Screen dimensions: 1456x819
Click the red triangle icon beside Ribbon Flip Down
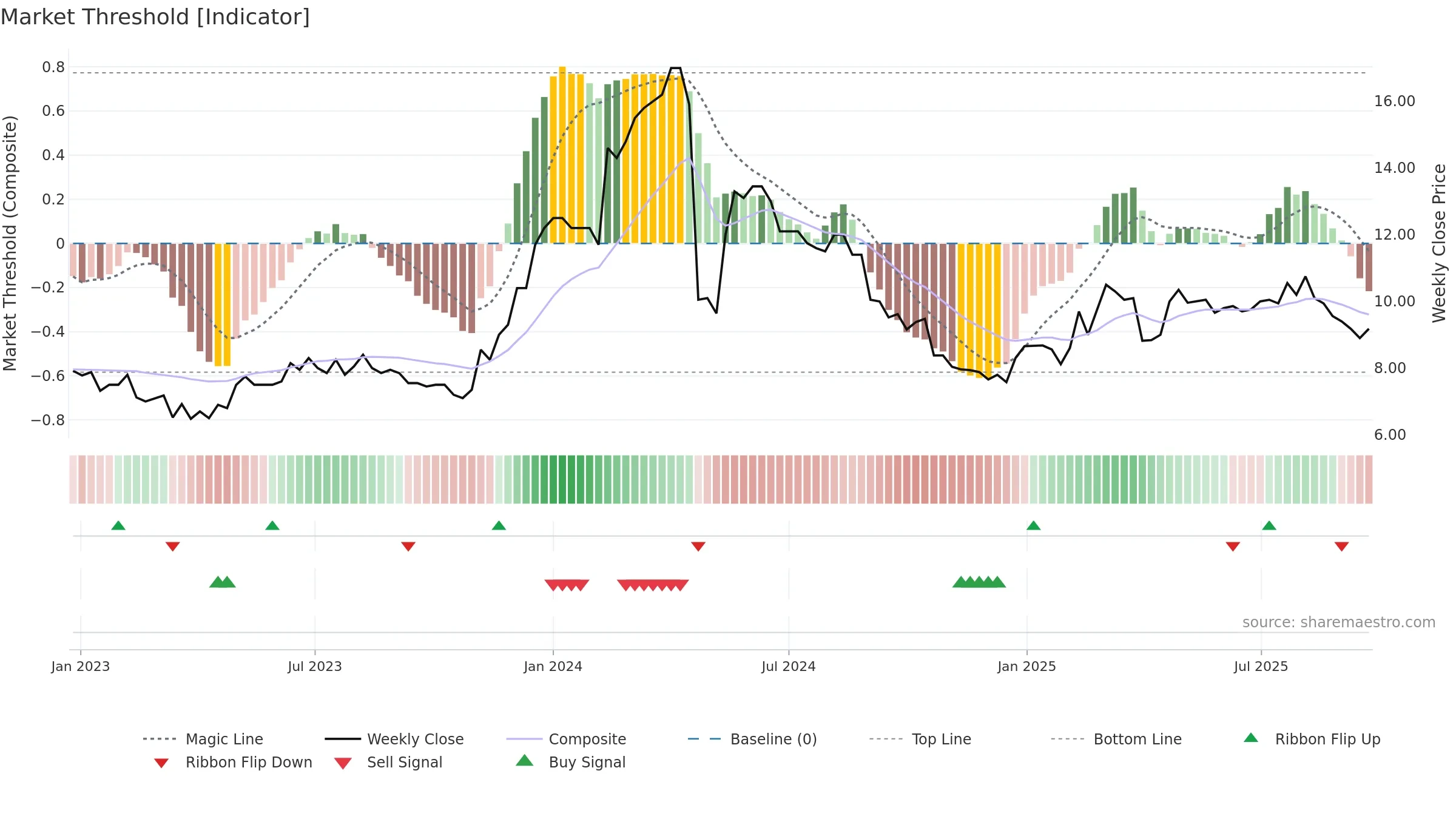[x=161, y=763]
